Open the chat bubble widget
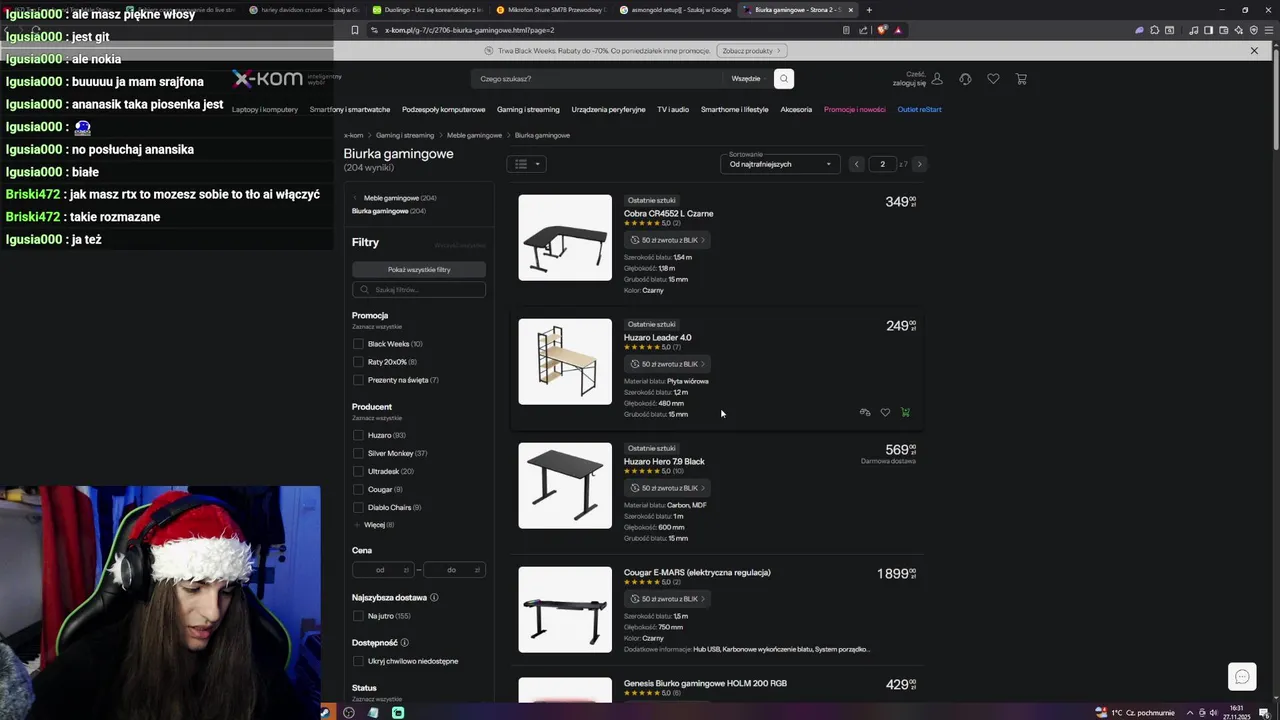1280x720 pixels. (1242, 676)
